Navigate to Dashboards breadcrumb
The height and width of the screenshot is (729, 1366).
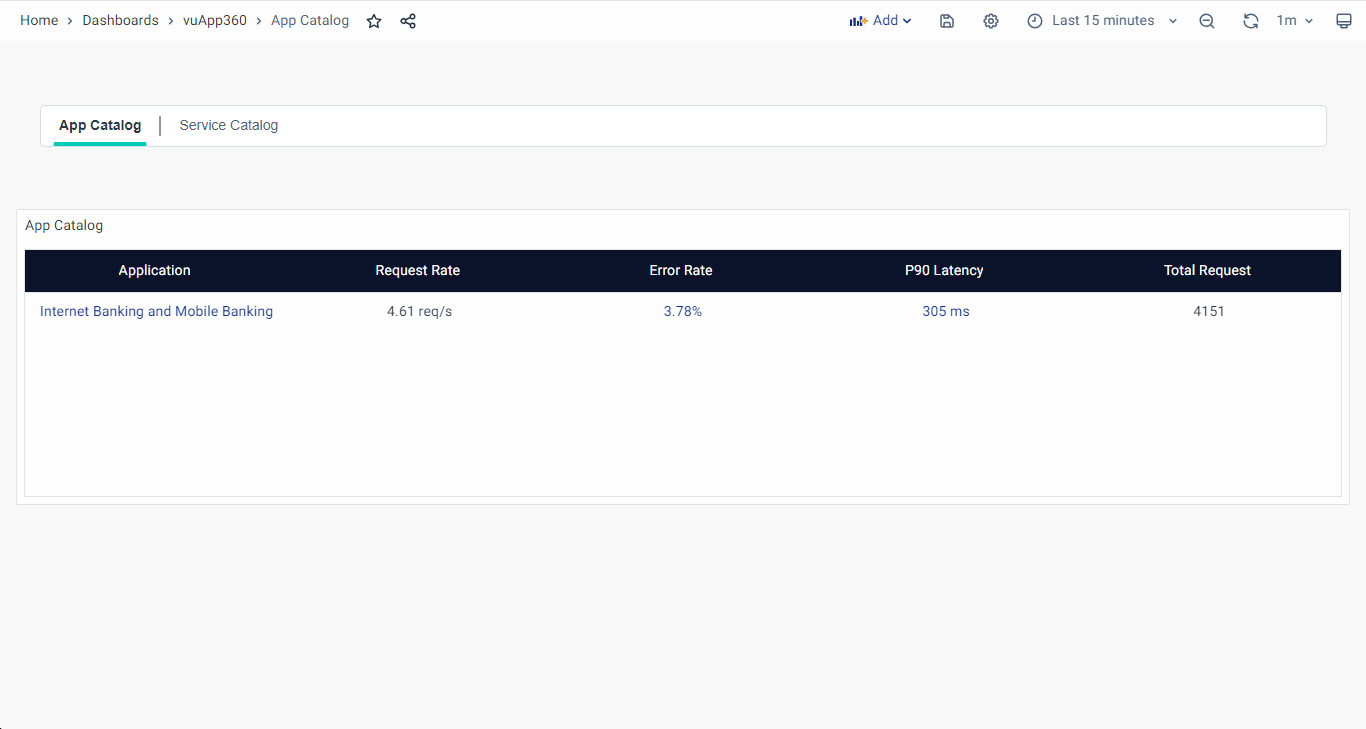point(120,21)
